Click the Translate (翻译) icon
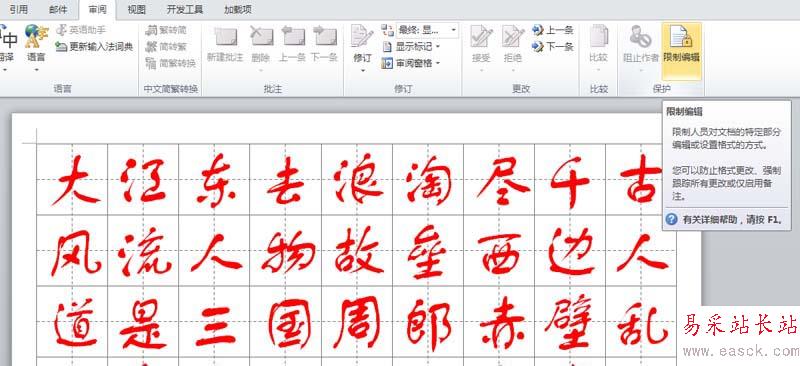Screen dimensions: 800x366 (9, 38)
